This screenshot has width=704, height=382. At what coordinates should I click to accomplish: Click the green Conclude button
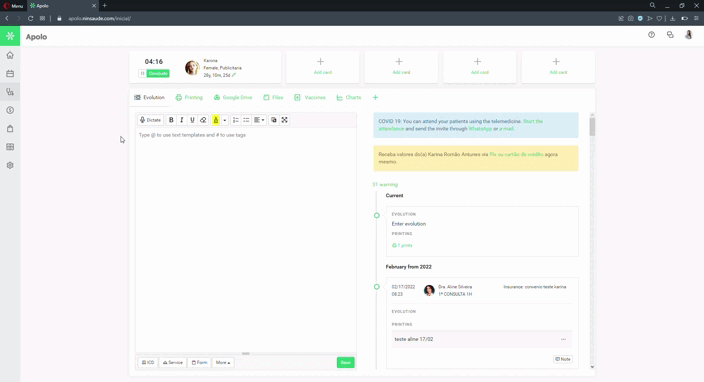click(x=158, y=73)
